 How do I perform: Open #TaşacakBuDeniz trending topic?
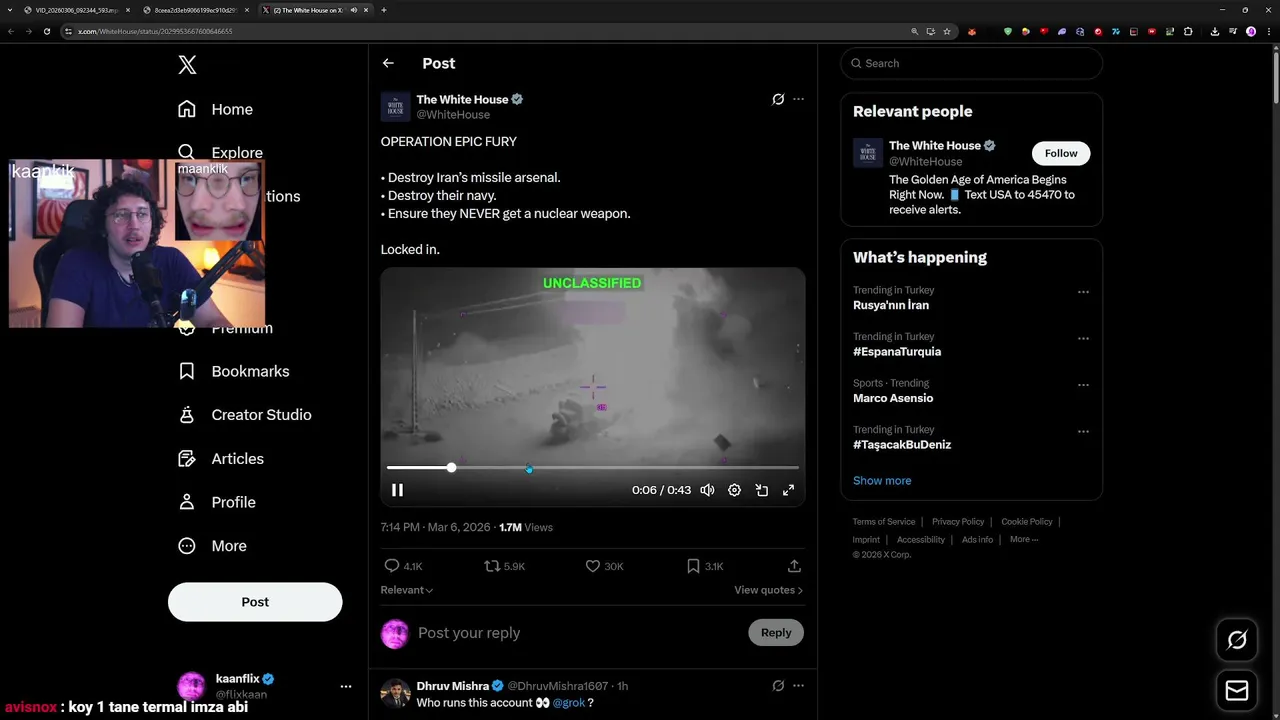(902, 445)
